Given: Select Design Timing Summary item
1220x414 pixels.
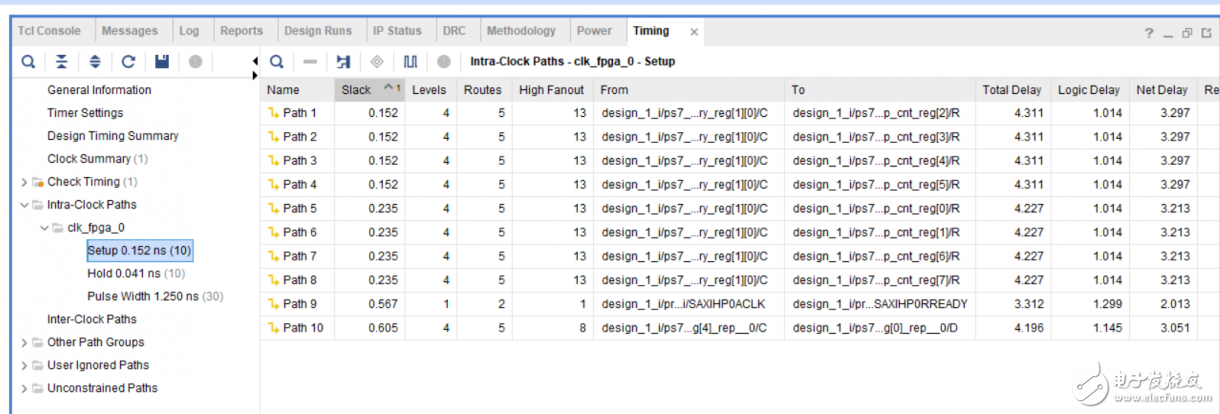Looking at the screenshot, I should pos(112,136).
